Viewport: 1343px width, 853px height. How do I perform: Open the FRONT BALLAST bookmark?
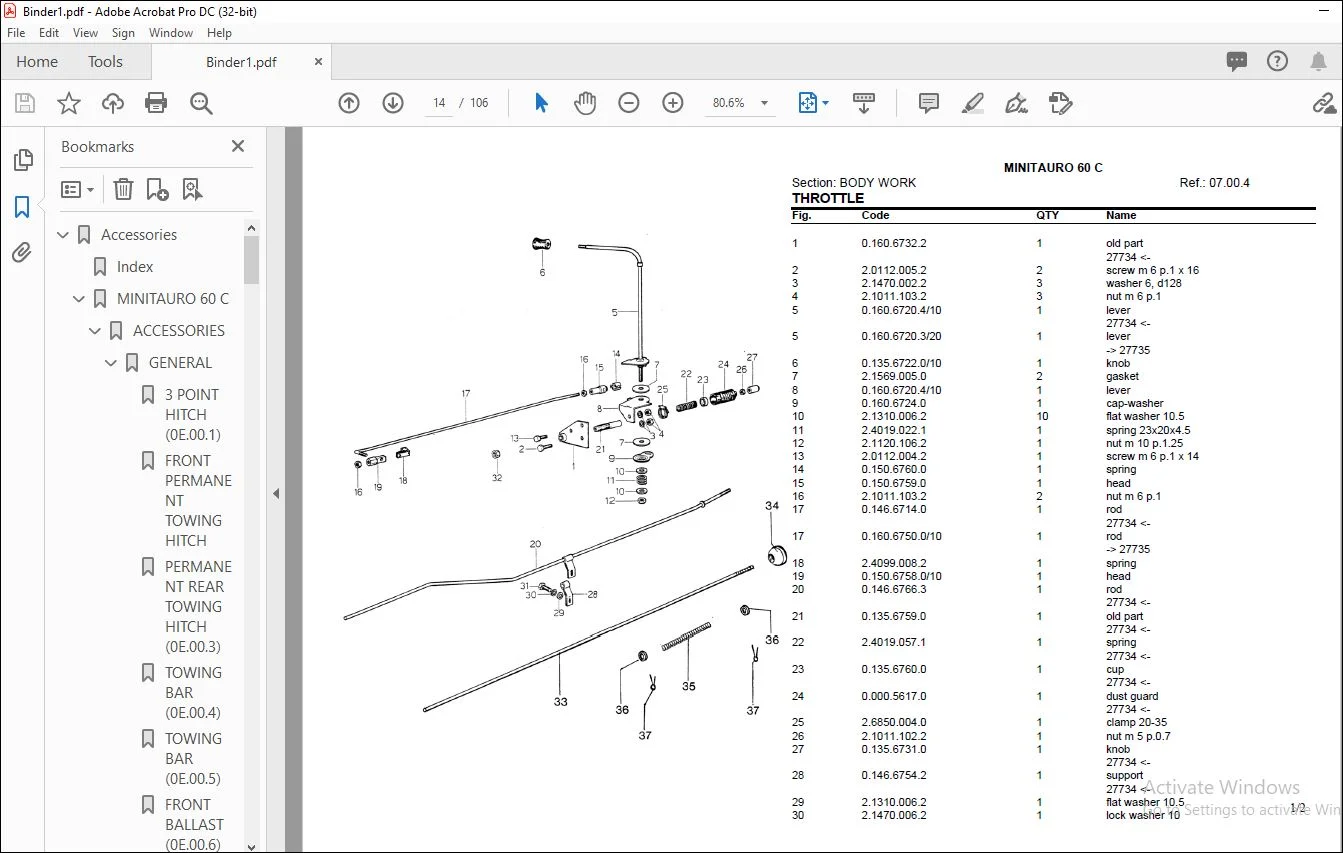(x=195, y=825)
